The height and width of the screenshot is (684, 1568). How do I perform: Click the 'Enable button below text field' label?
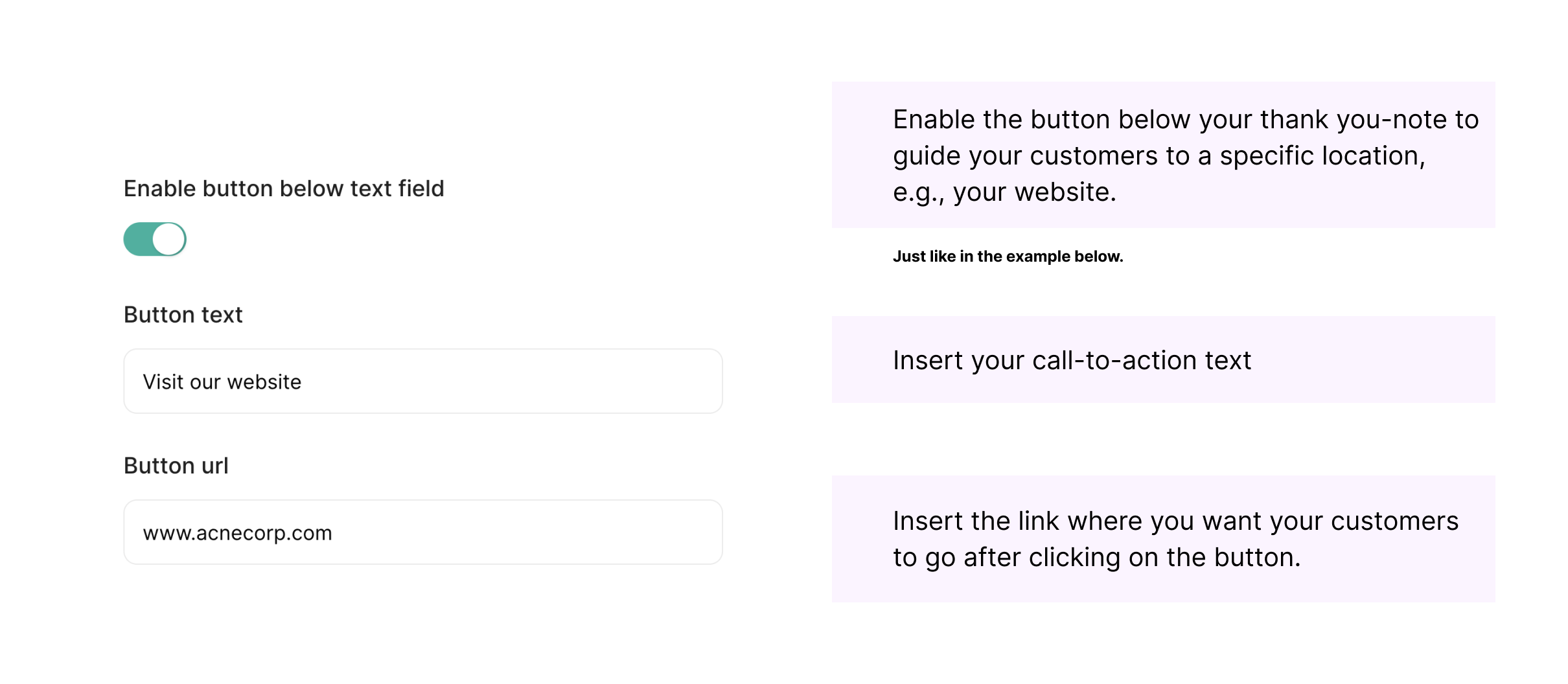[284, 188]
